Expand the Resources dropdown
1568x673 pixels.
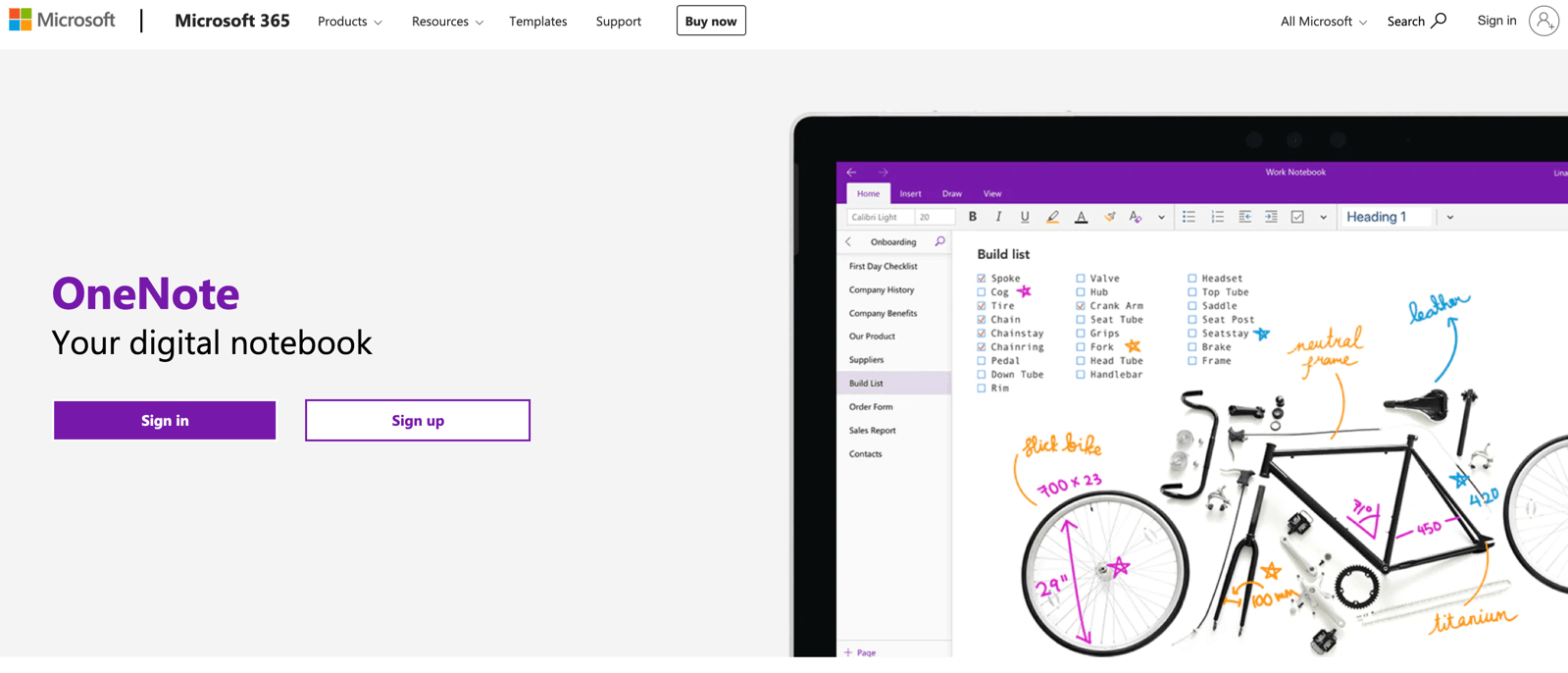coord(447,22)
